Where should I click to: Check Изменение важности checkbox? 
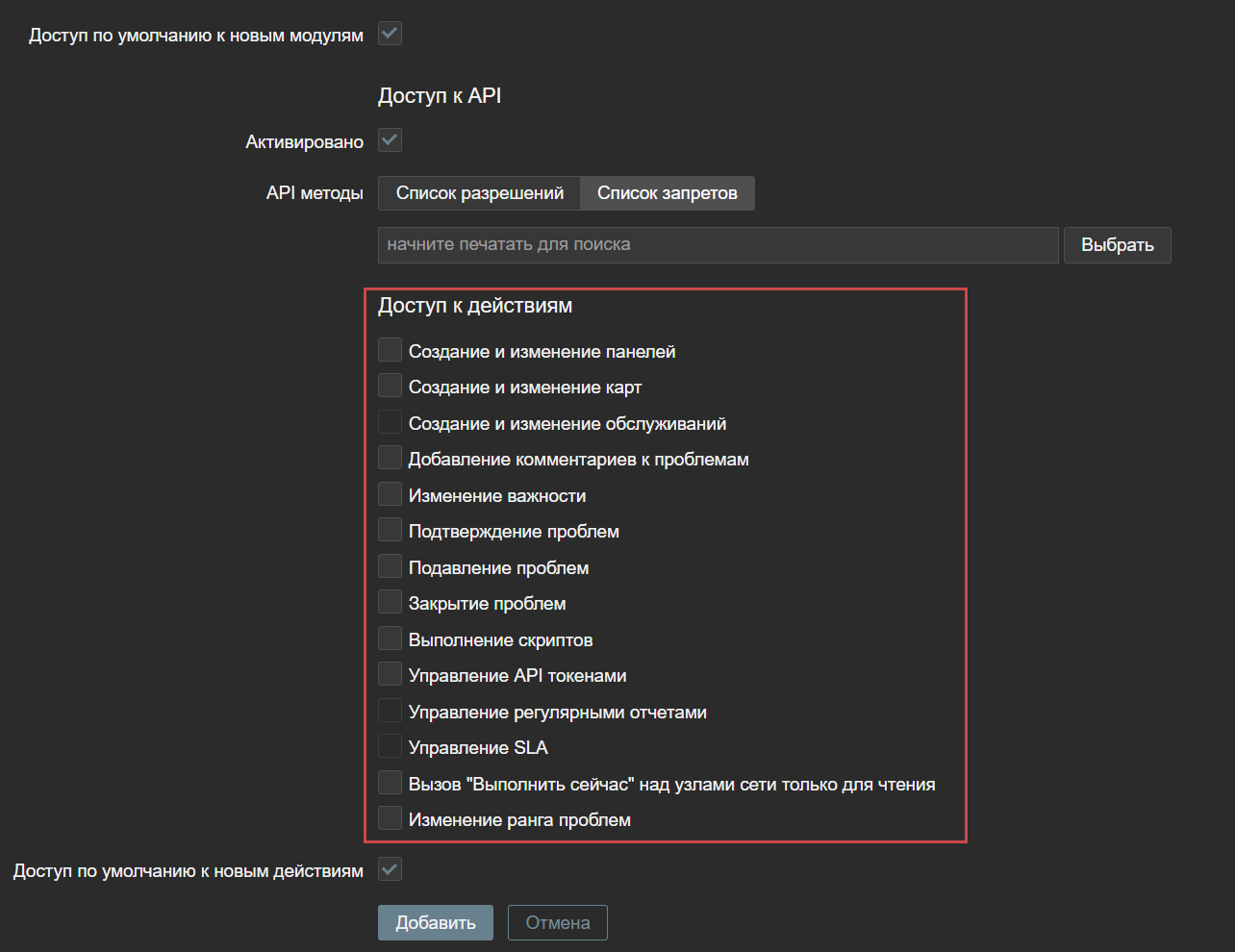pyautogui.click(x=390, y=493)
